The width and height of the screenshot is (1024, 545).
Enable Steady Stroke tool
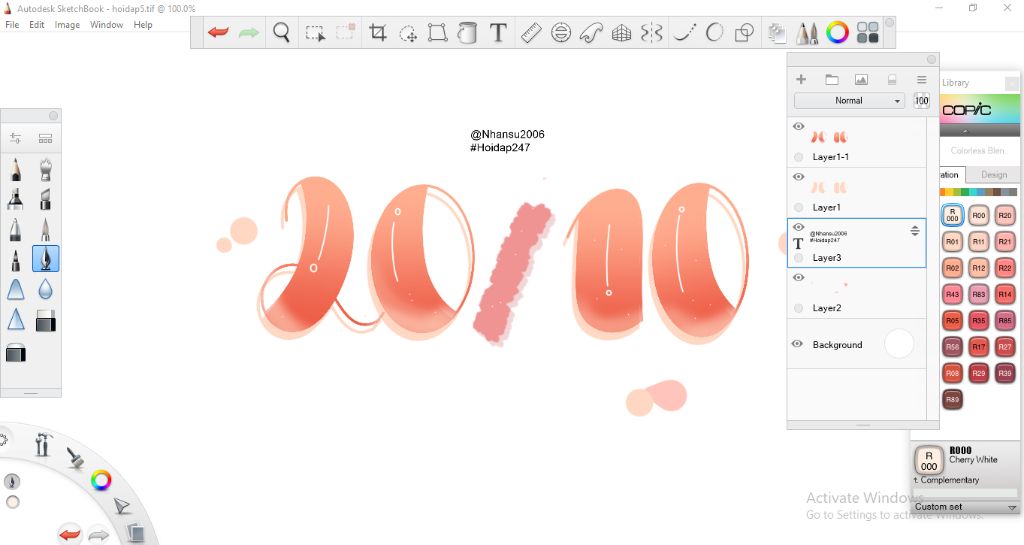[684, 33]
